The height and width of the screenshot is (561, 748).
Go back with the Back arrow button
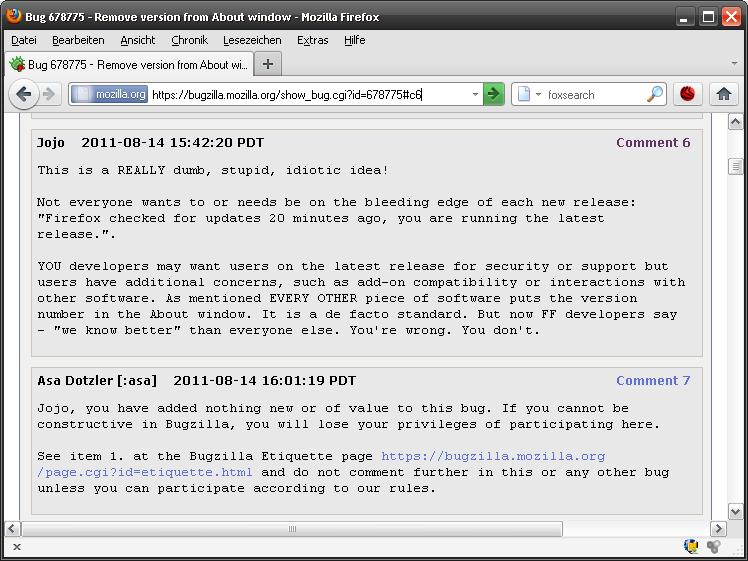tap(24, 94)
